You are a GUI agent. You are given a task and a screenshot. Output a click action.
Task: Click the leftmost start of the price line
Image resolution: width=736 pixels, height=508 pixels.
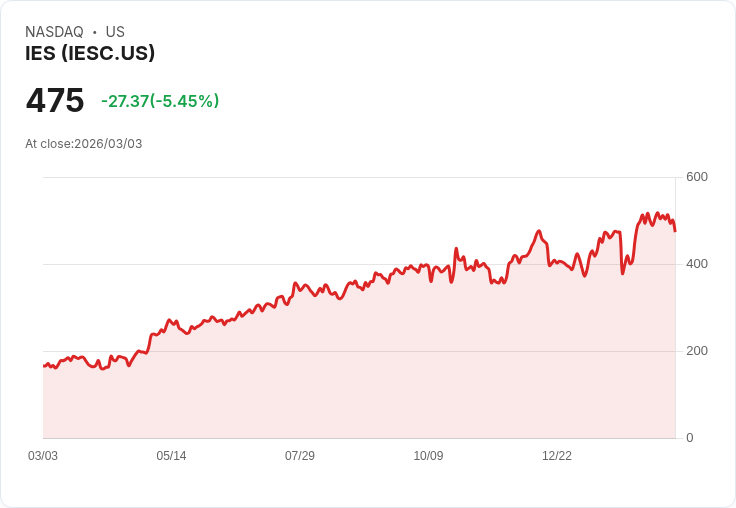(44, 366)
